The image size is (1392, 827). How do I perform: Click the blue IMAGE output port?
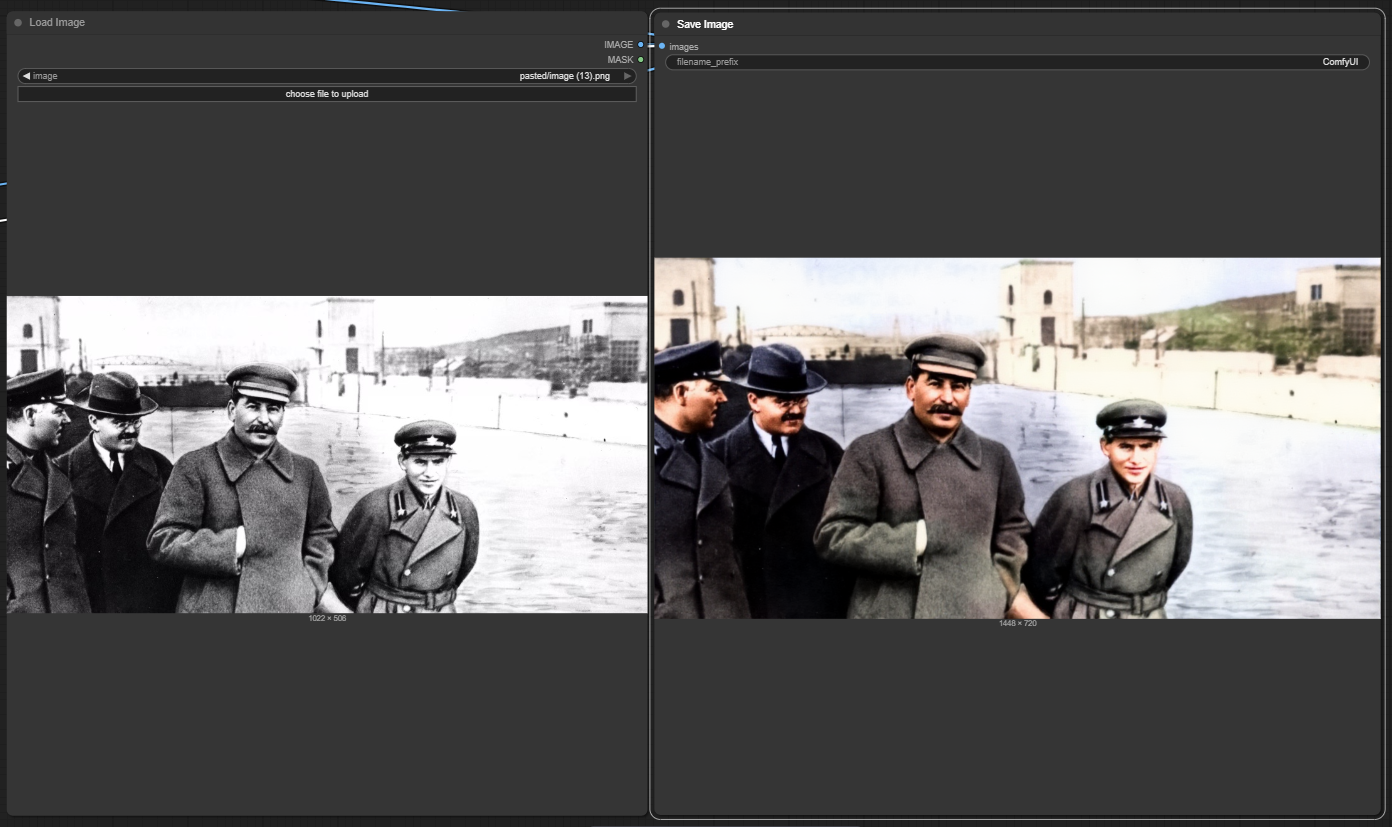[641, 45]
